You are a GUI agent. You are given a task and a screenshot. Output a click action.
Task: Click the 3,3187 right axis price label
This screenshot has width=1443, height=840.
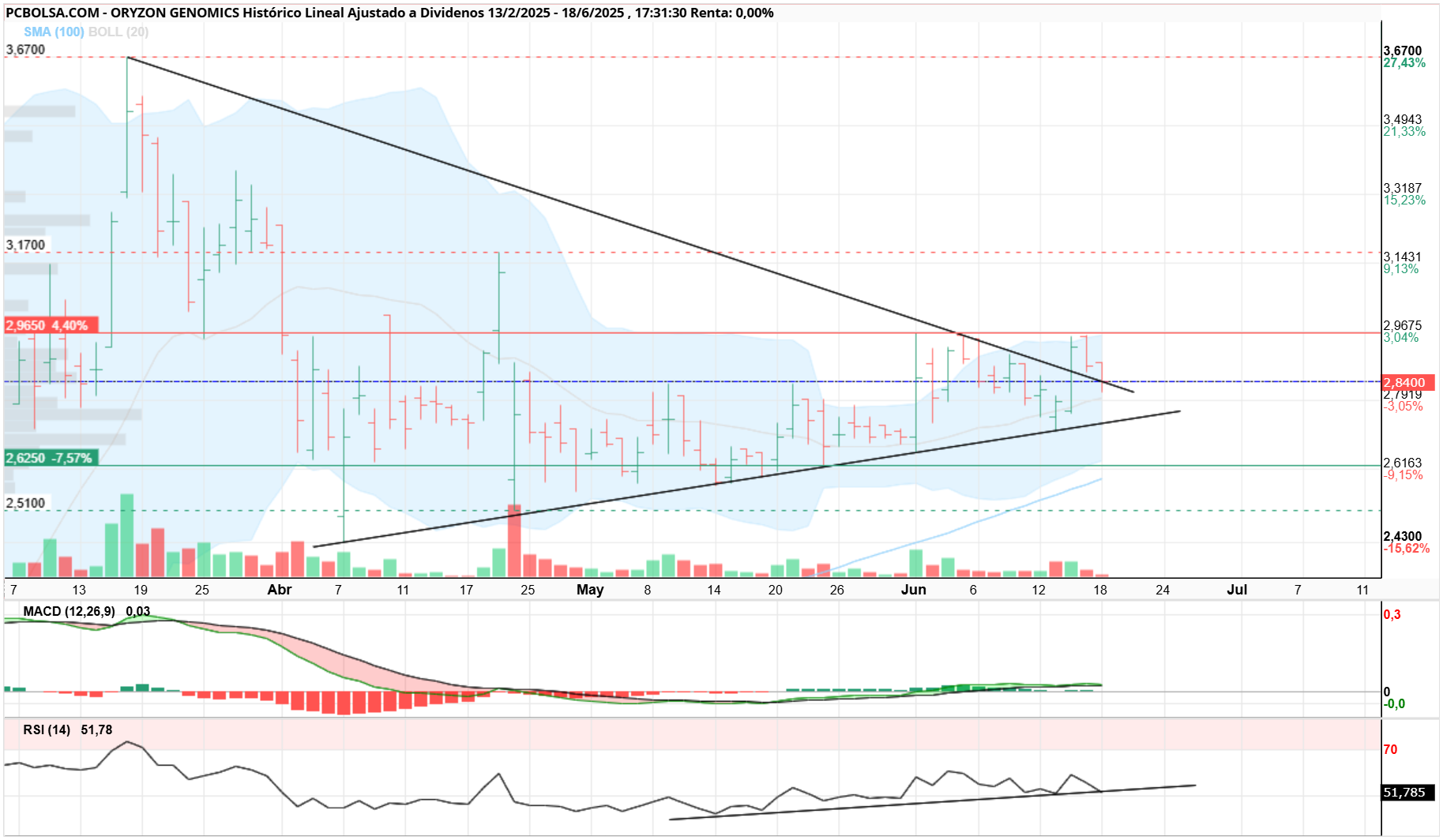click(x=1402, y=188)
